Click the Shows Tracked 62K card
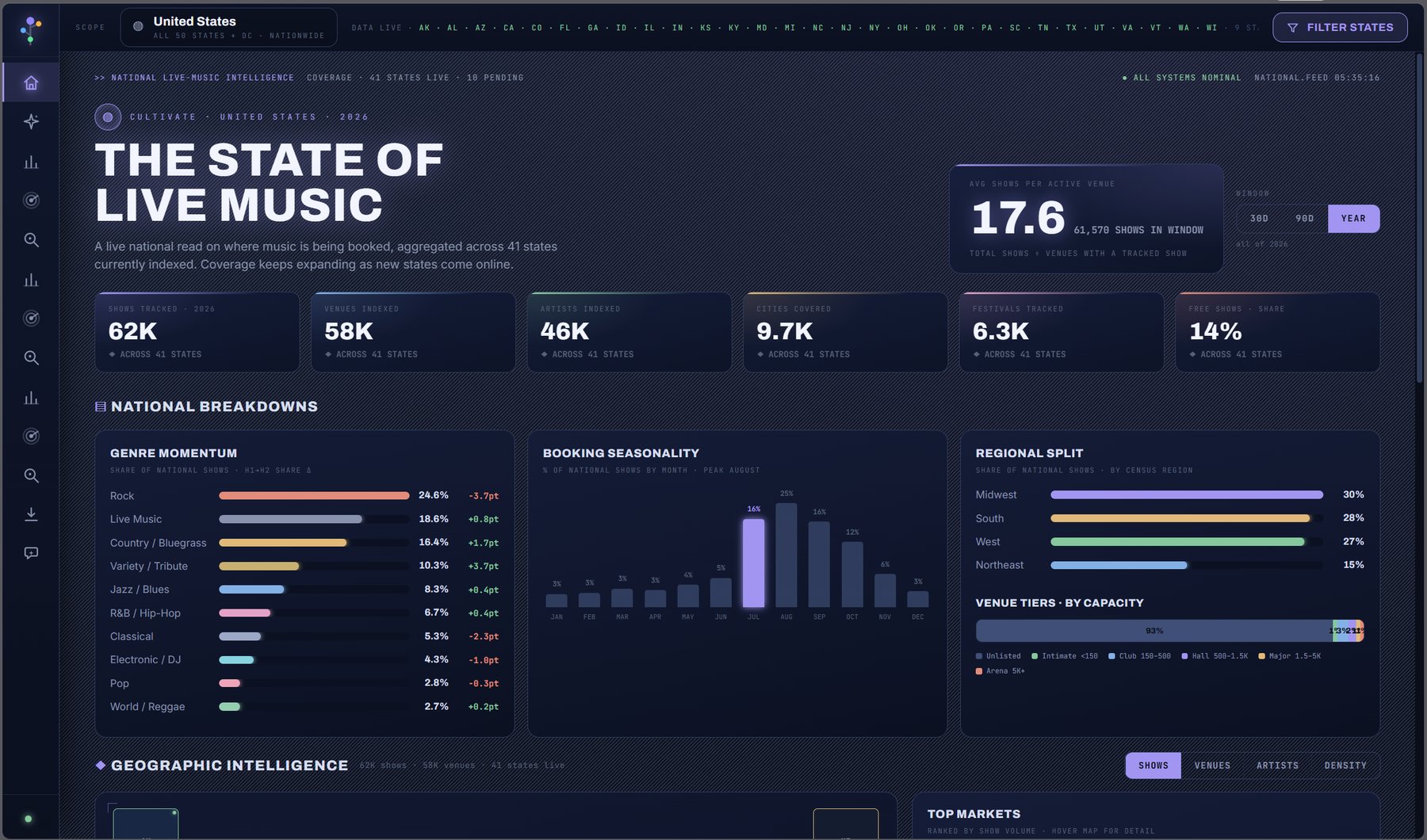1427x840 pixels. pos(197,332)
